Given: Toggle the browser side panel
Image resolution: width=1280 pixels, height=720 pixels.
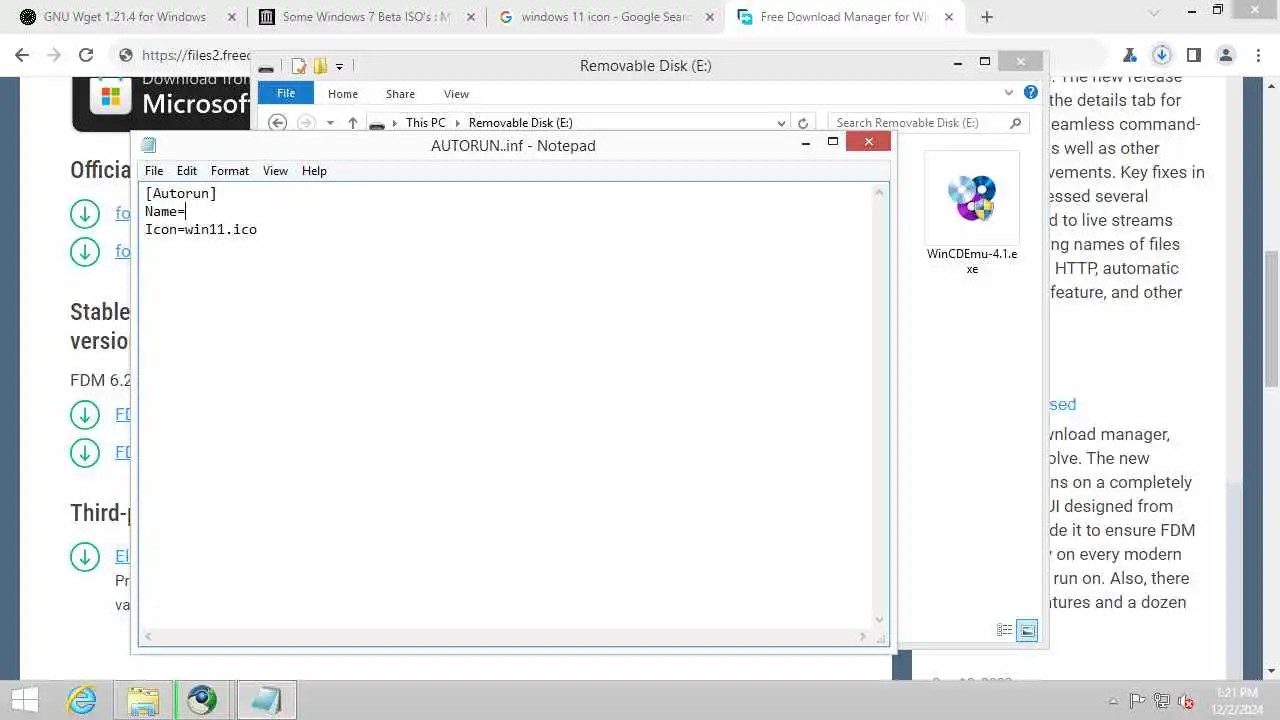Looking at the screenshot, I should click(1193, 55).
